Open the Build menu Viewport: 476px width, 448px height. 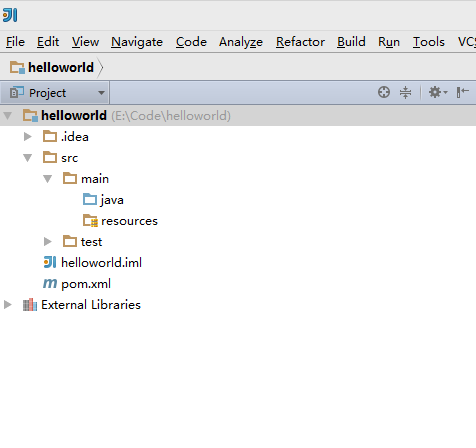[351, 42]
